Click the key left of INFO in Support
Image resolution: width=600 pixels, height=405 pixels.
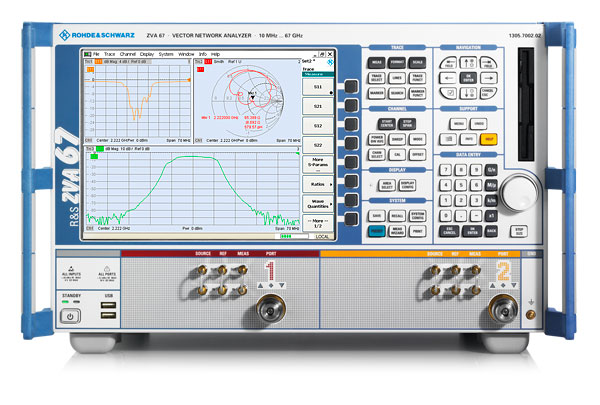(448, 139)
